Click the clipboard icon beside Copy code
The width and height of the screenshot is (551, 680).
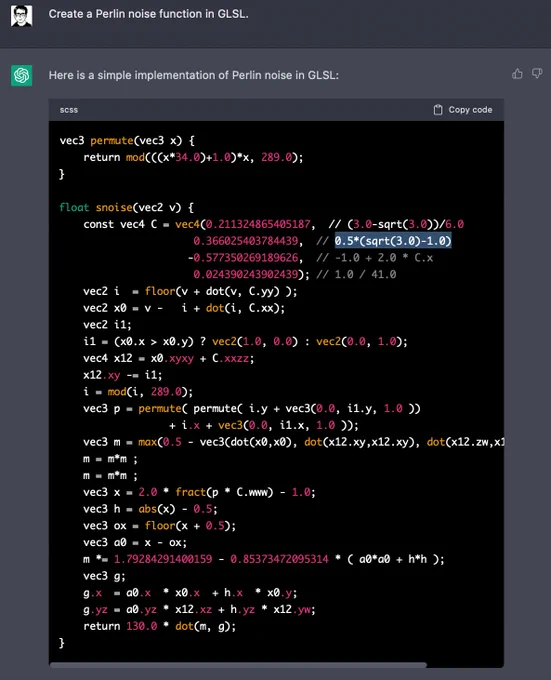[438, 110]
